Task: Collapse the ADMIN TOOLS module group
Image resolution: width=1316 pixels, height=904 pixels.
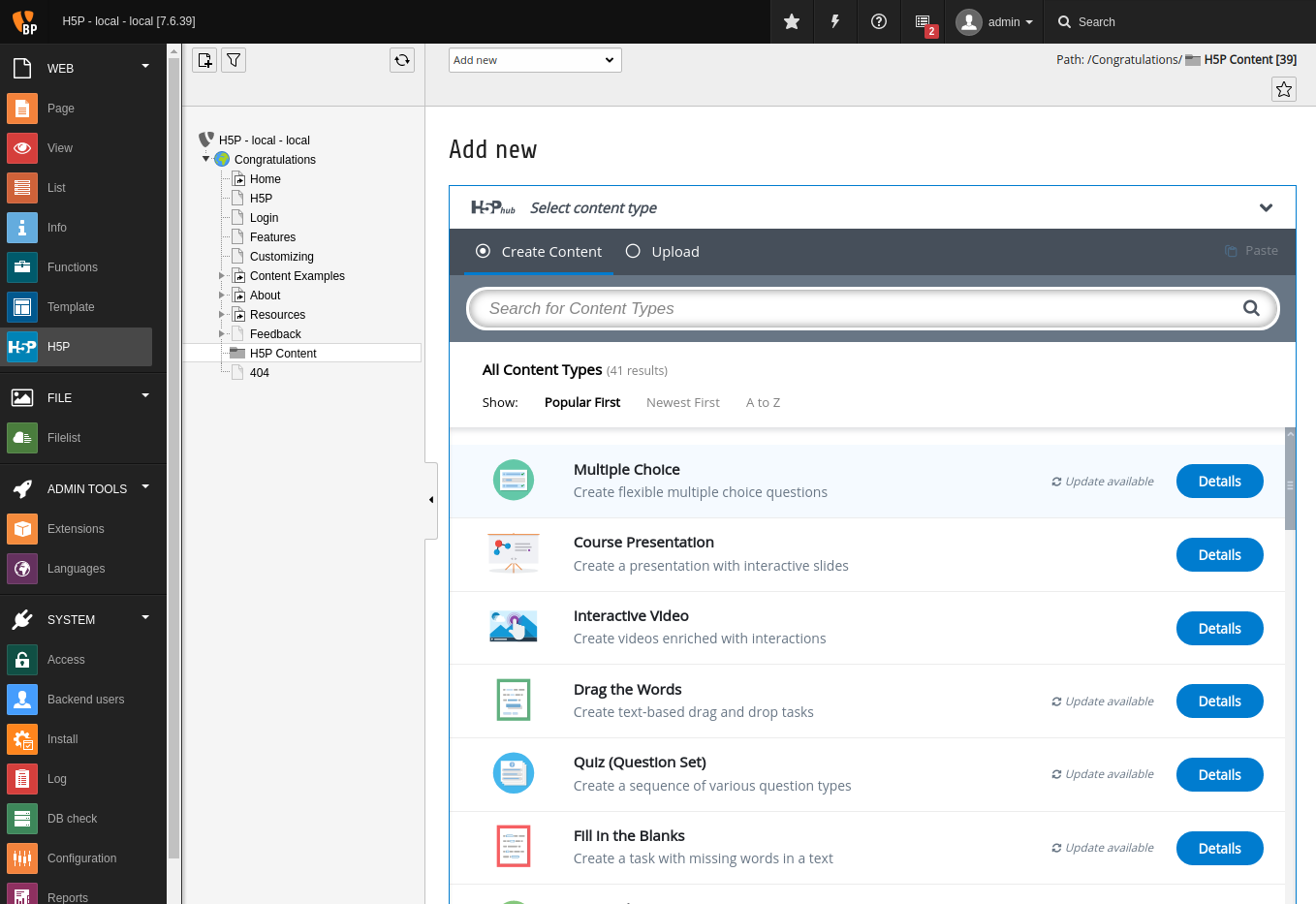Action: tap(145, 486)
